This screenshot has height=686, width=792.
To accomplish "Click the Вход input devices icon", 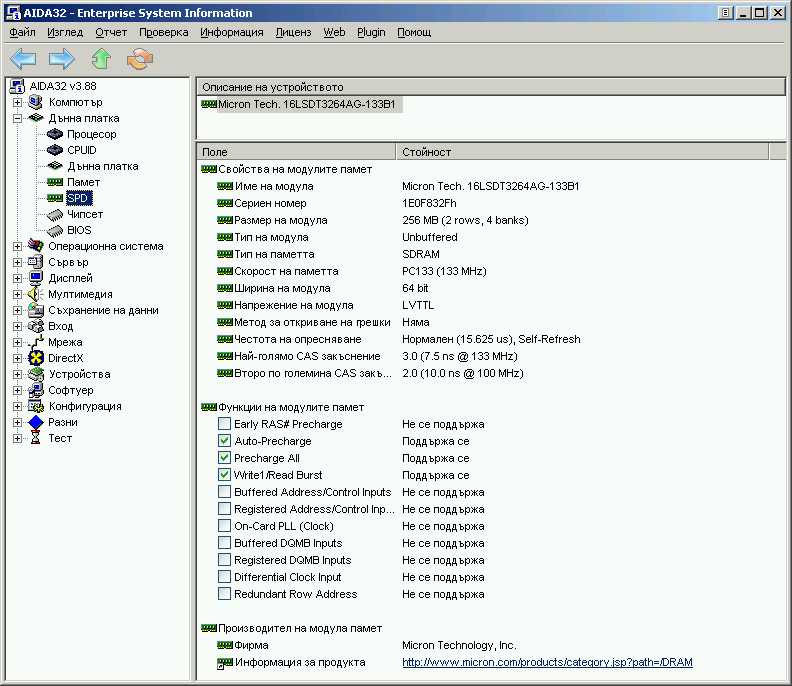I will (35, 326).
